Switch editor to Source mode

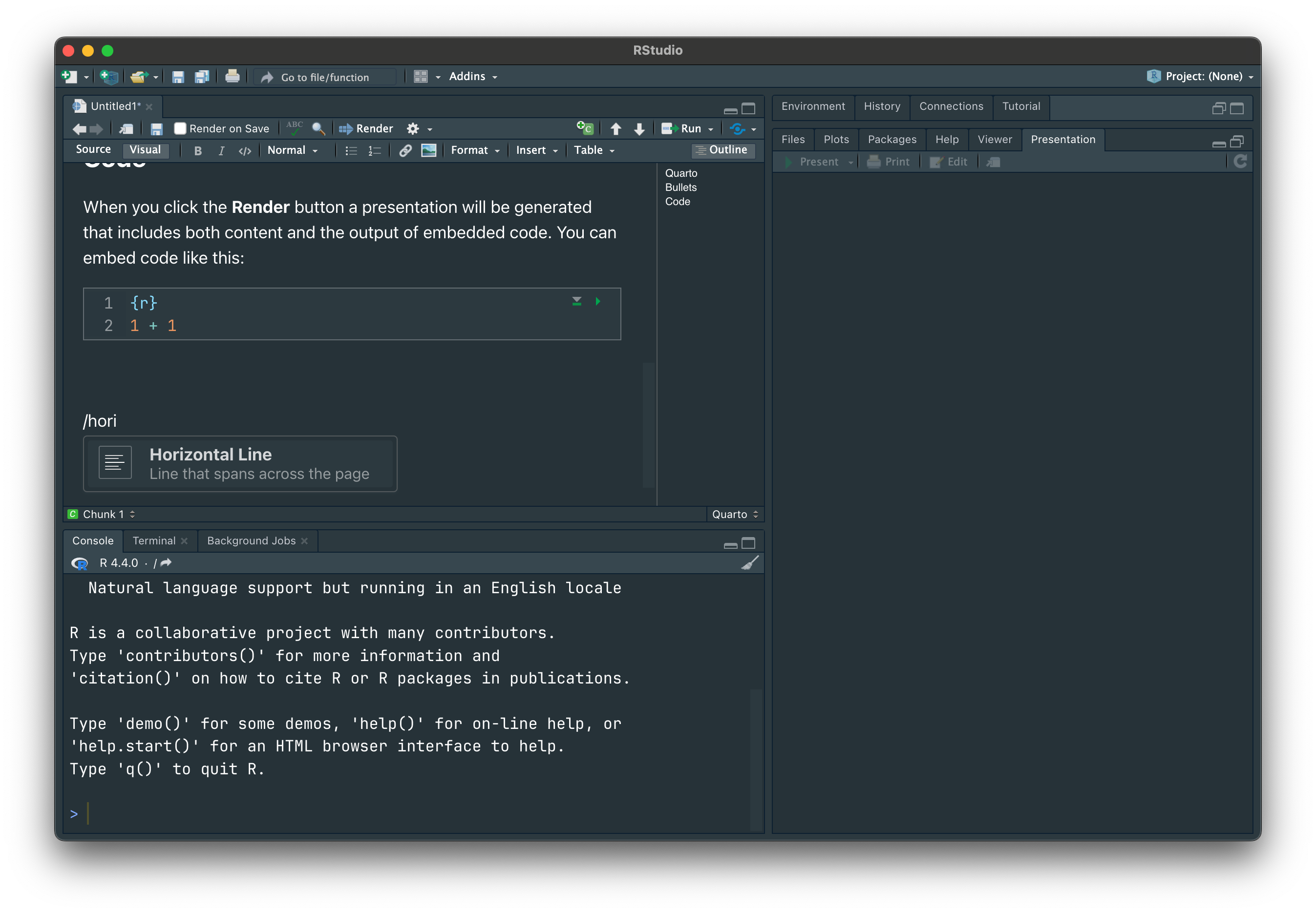(x=93, y=149)
